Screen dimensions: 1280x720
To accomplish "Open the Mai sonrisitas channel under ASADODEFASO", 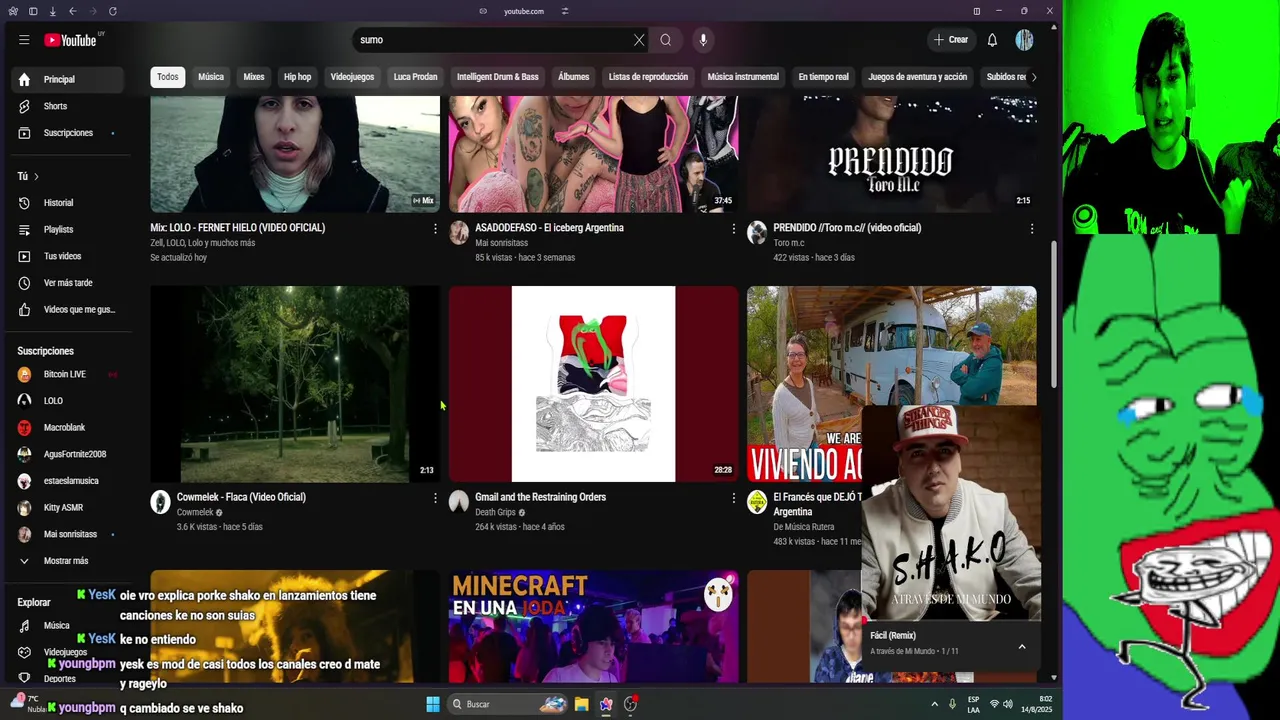I will [x=501, y=243].
